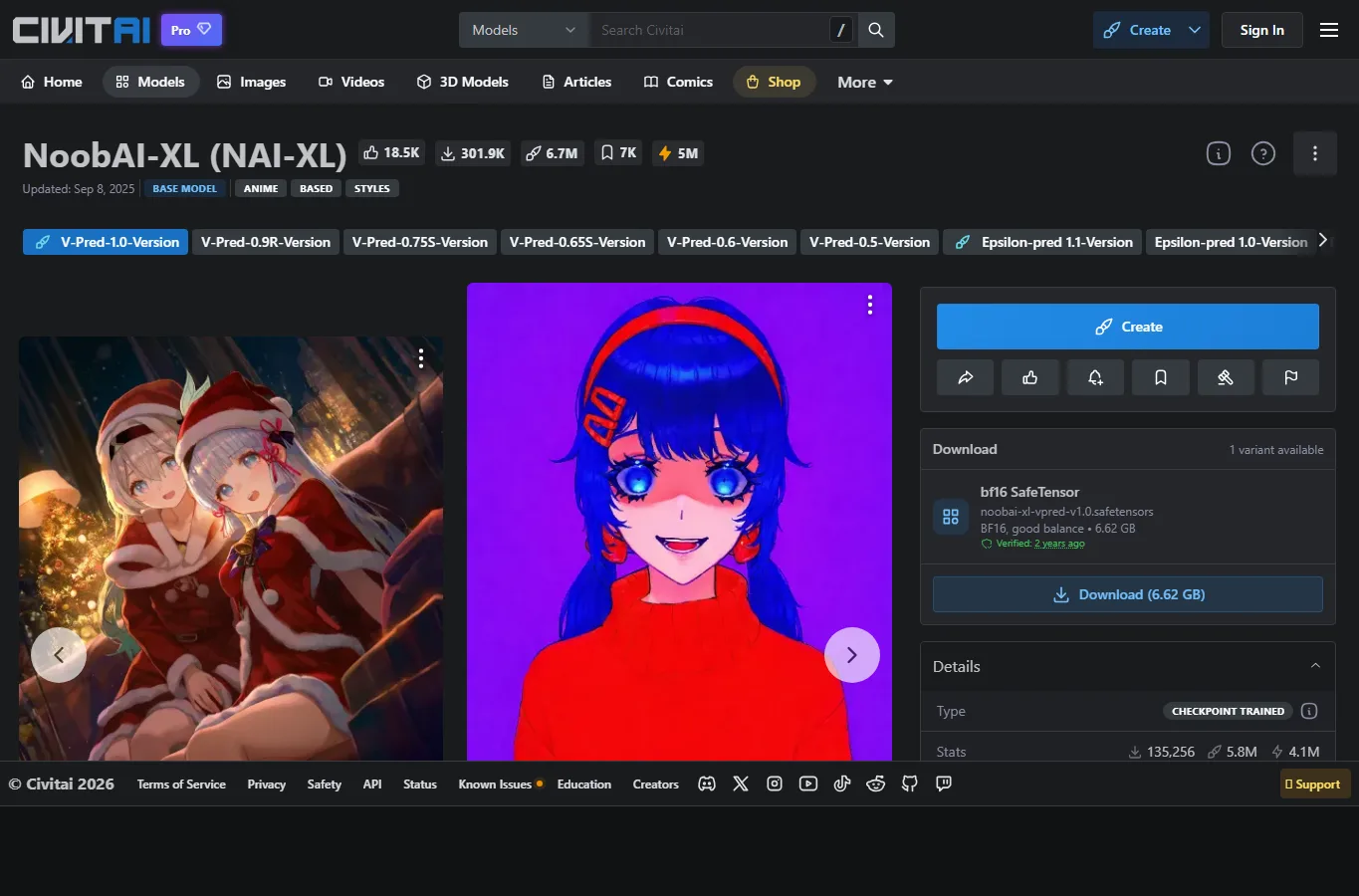Screen dimensions: 1359x896
Task: Click the Support button in footer
Action: (1315, 784)
